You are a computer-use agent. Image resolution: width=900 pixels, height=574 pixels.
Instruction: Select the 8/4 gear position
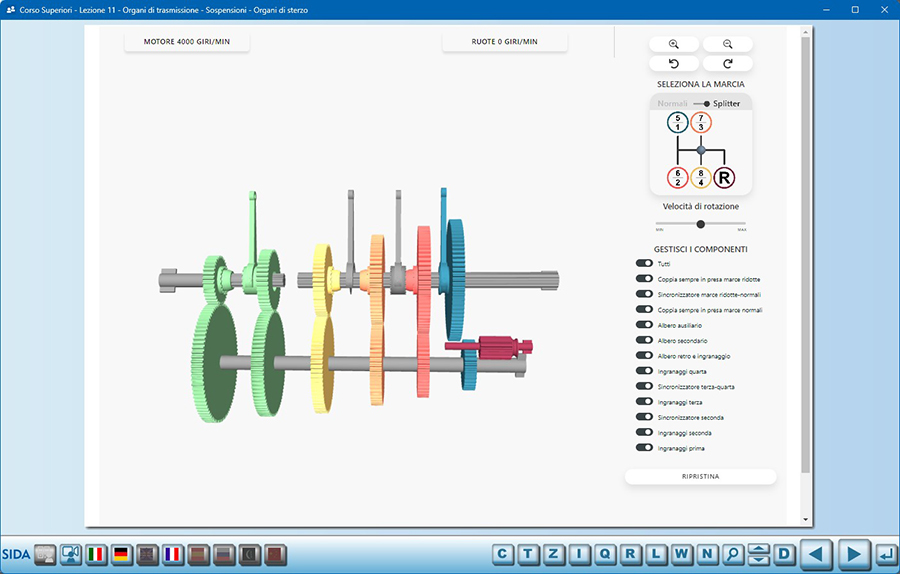click(701, 178)
